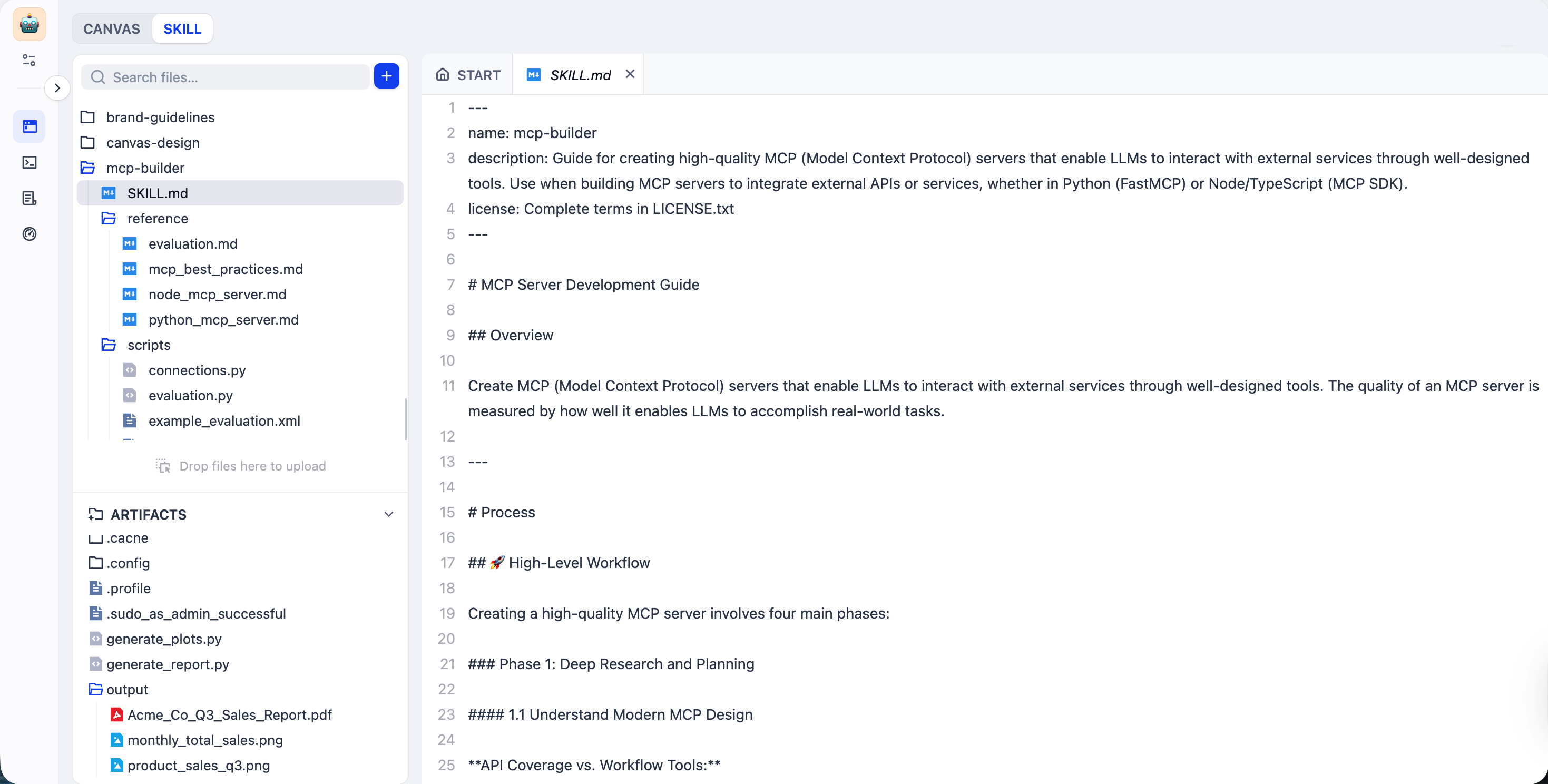Collapse the scripts folder

click(x=149, y=345)
